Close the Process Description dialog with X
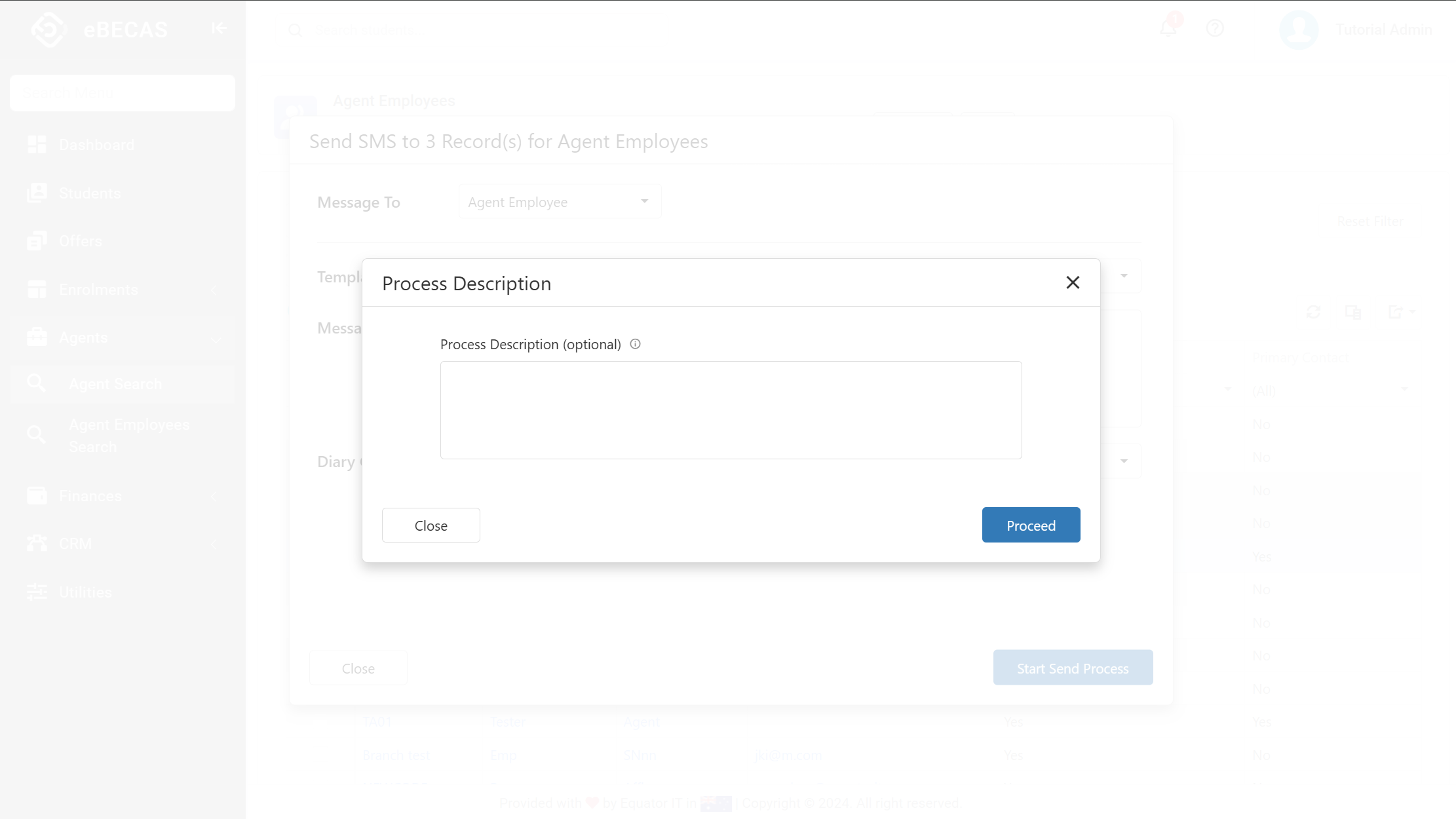The height and width of the screenshot is (819, 1456). click(1072, 282)
